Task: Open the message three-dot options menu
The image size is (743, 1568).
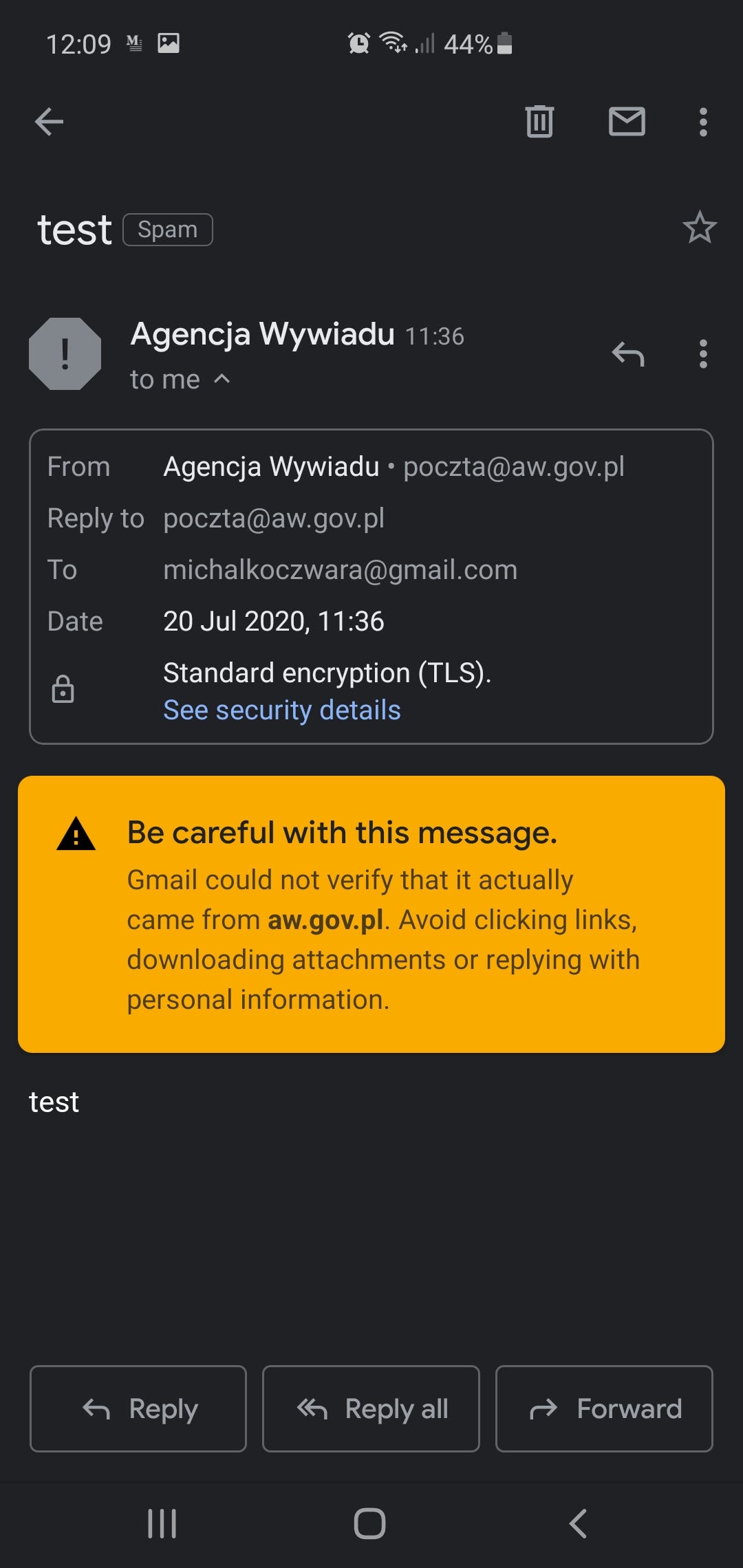Action: (702, 354)
